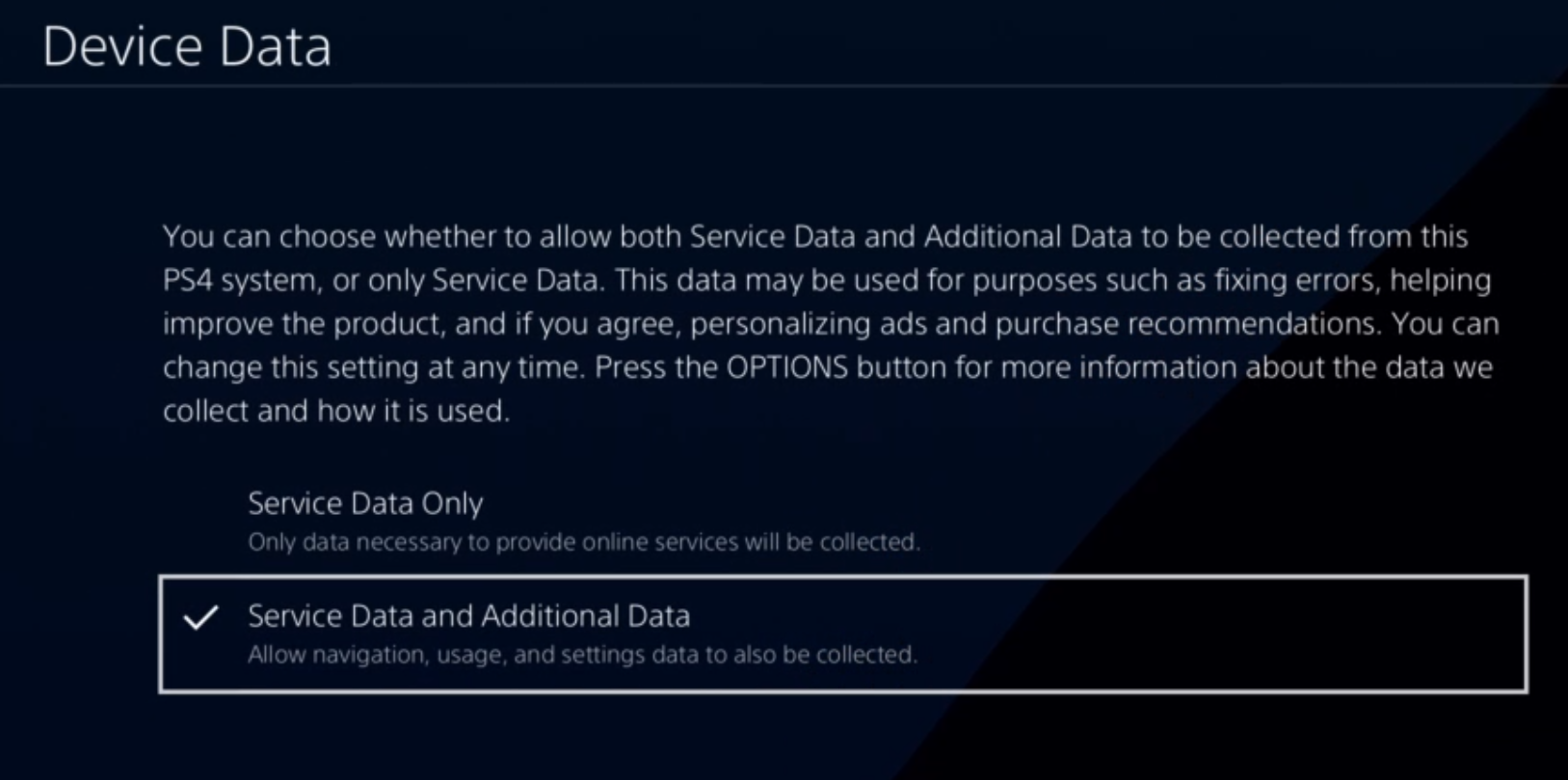Click the checkmark beside Service Data and Additional Data
This screenshot has width=1568, height=780.
[201, 617]
